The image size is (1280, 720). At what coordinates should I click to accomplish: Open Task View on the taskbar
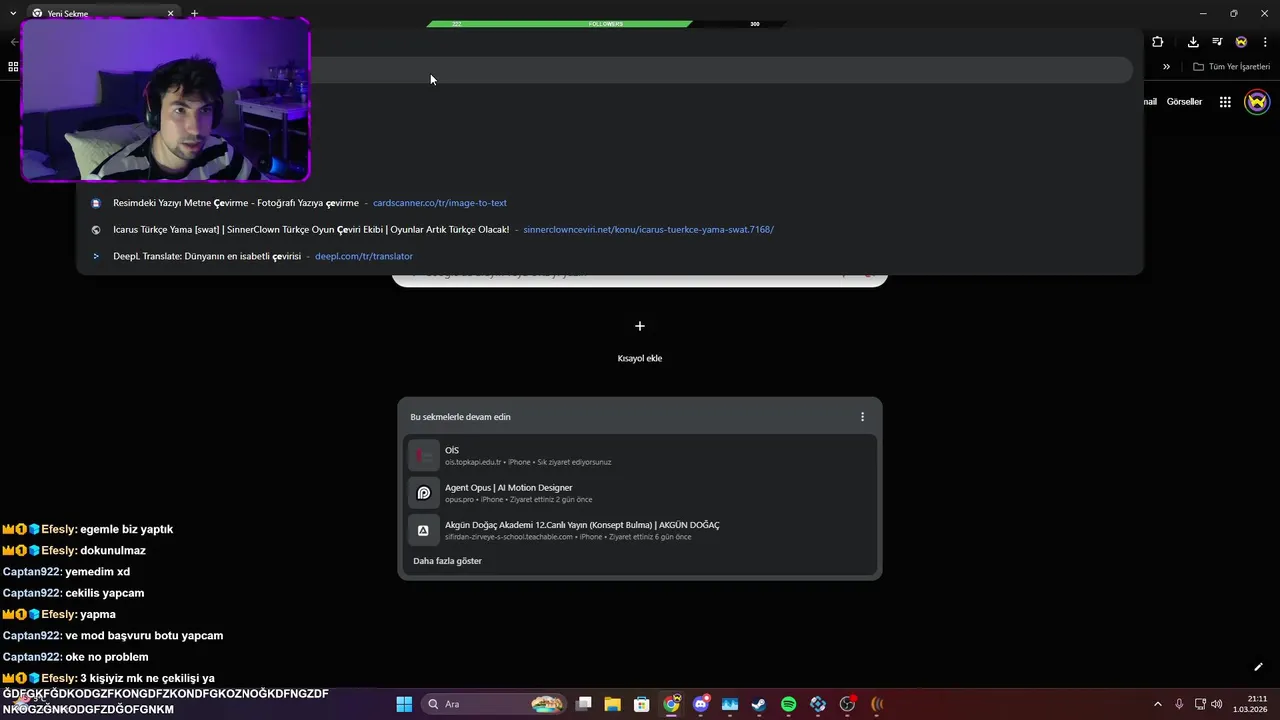[x=584, y=704]
